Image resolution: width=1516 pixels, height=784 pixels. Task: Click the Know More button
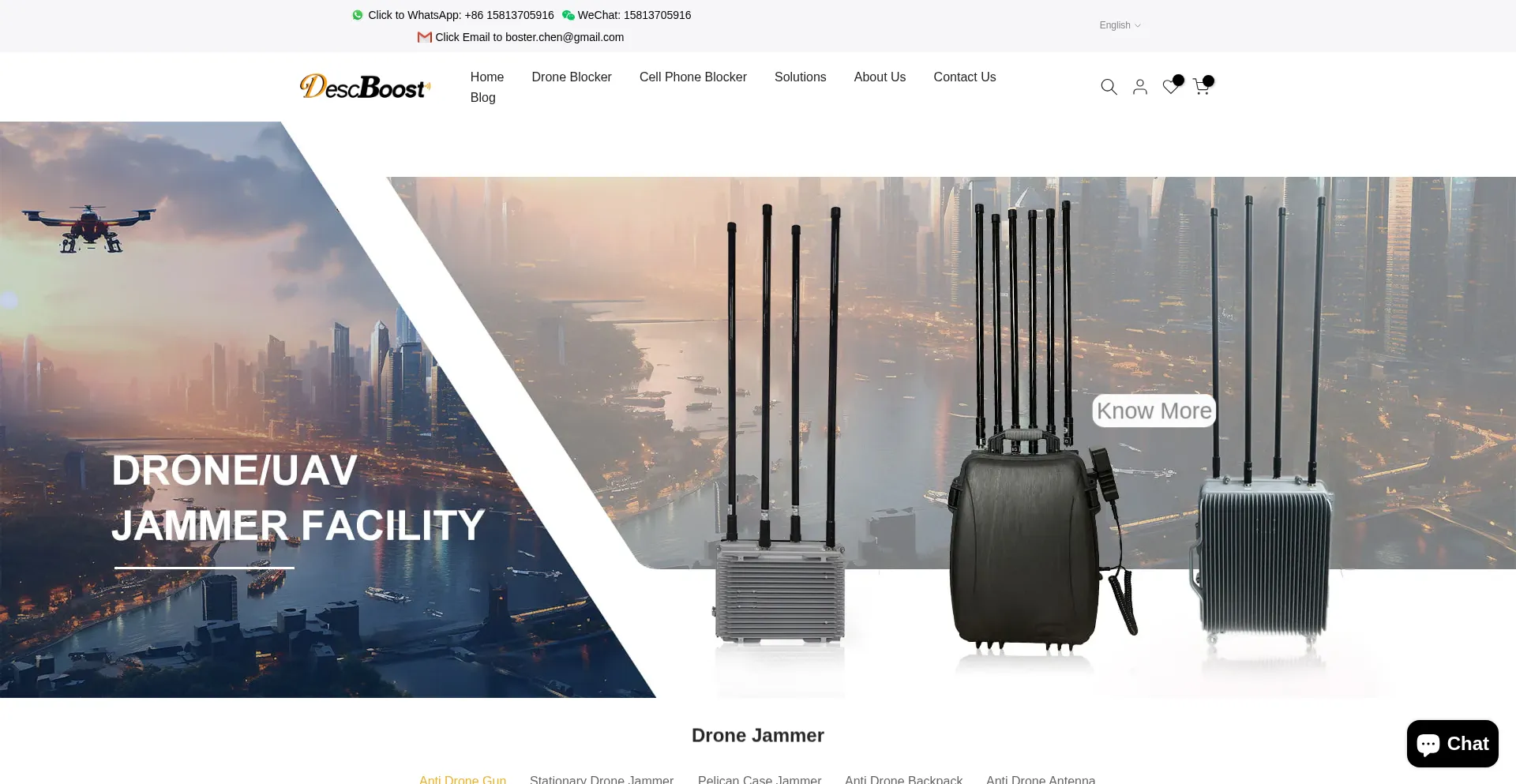(x=1154, y=411)
